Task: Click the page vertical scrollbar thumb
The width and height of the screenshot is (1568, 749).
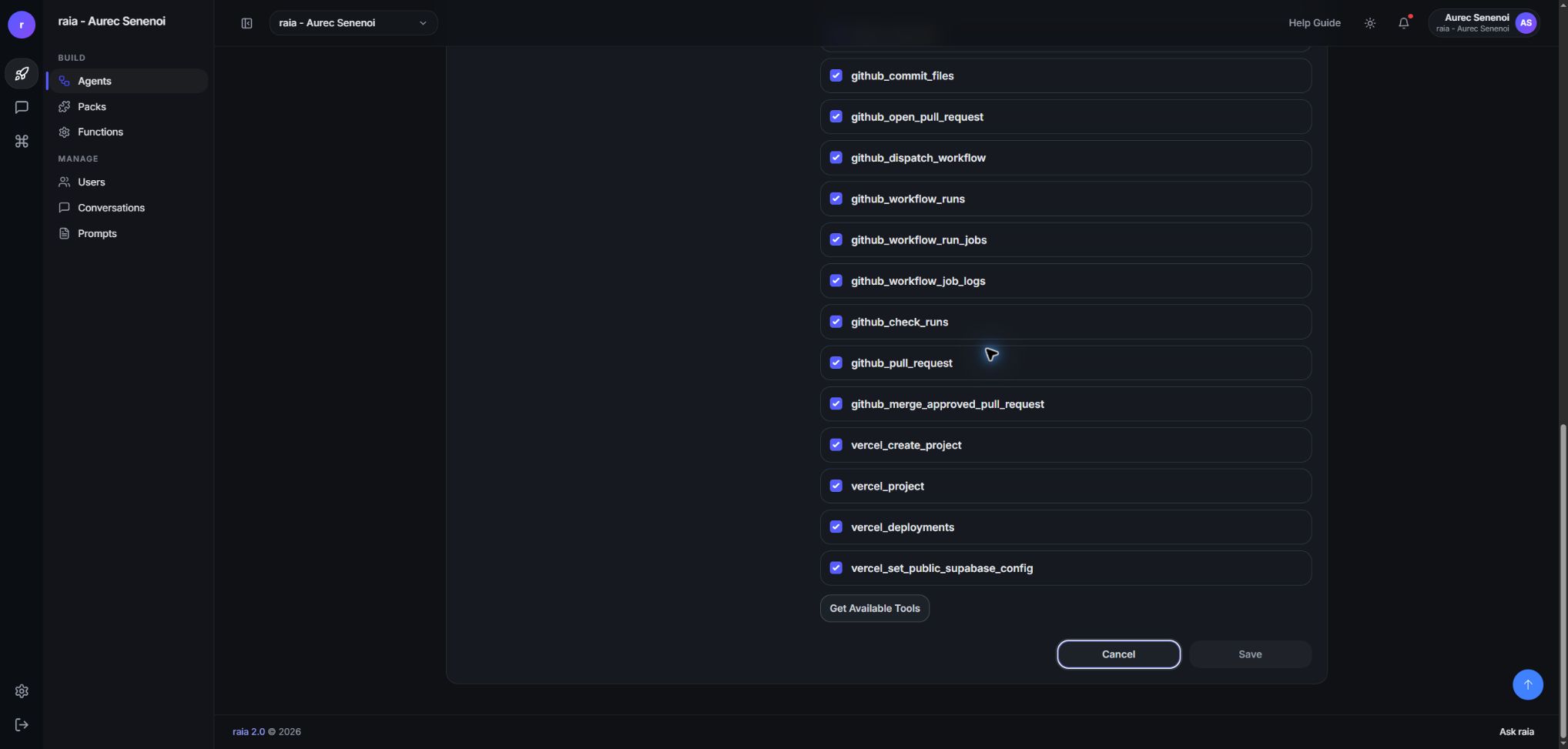Action: point(1563,581)
